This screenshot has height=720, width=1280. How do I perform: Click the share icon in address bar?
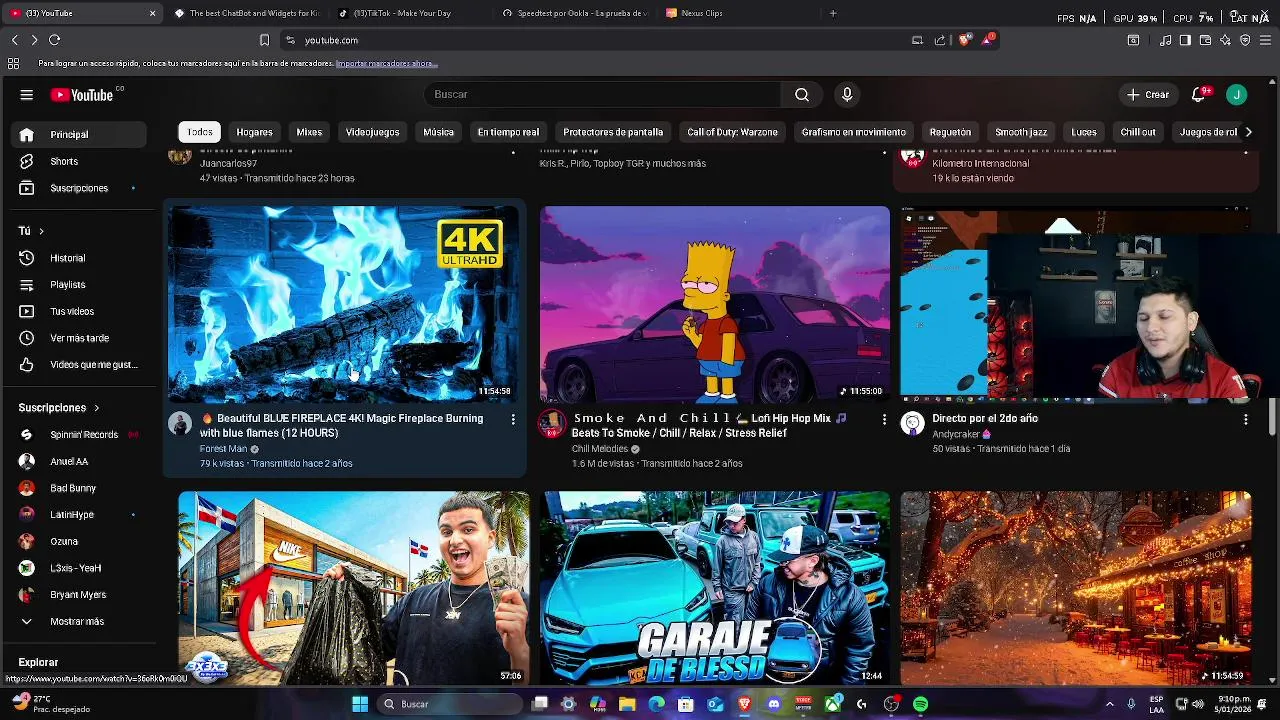(x=940, y=40)
